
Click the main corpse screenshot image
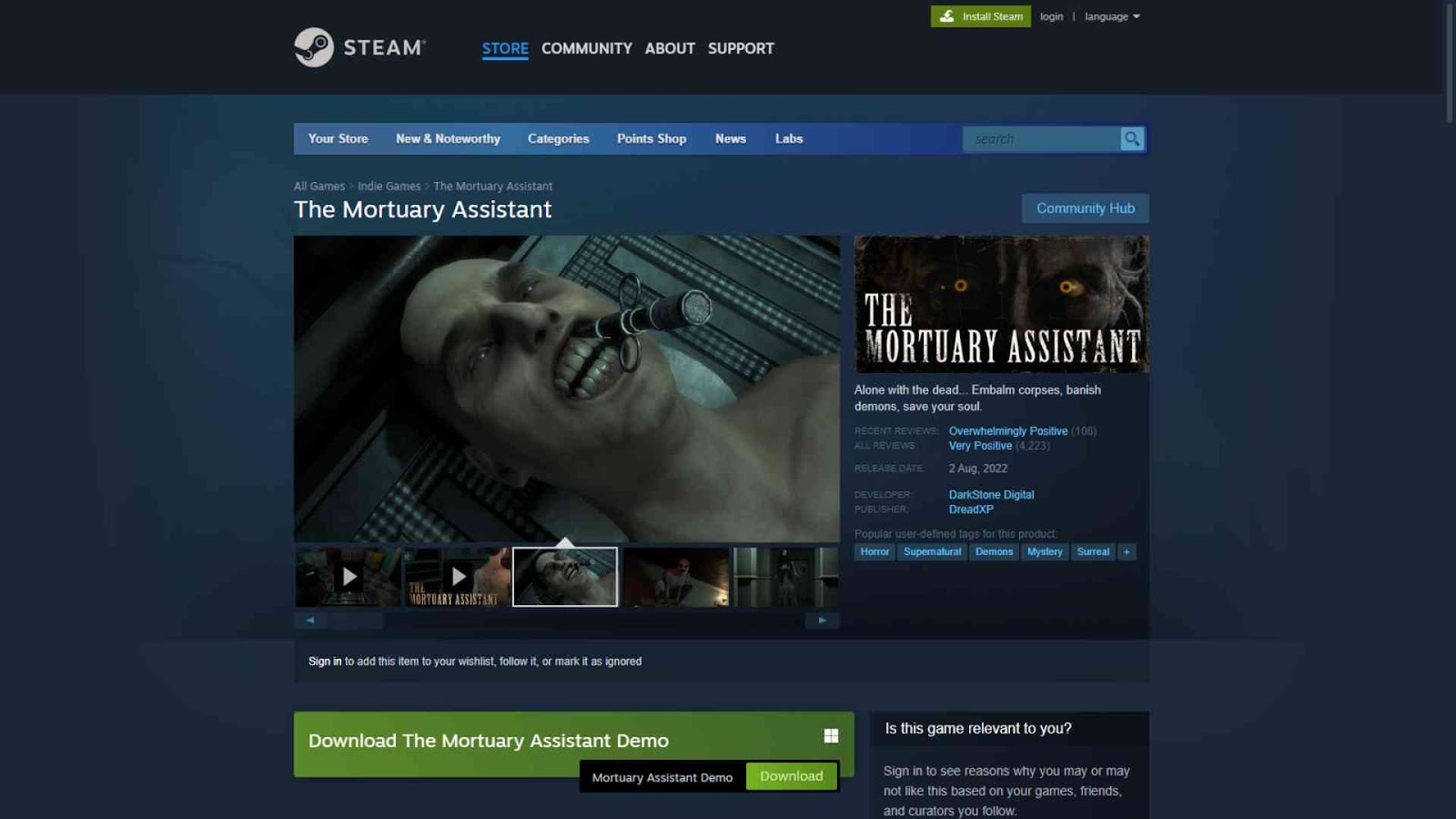point(567,389)
